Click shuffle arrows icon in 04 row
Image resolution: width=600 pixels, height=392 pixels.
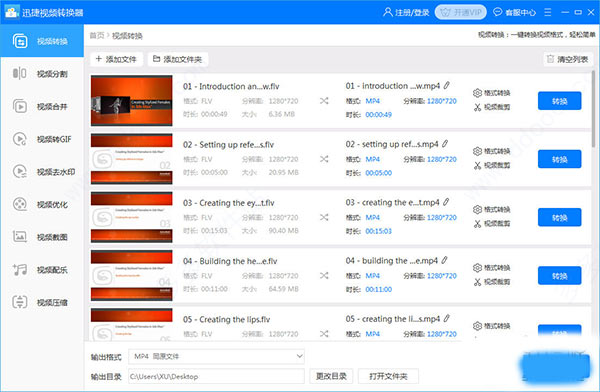point(324,275)
